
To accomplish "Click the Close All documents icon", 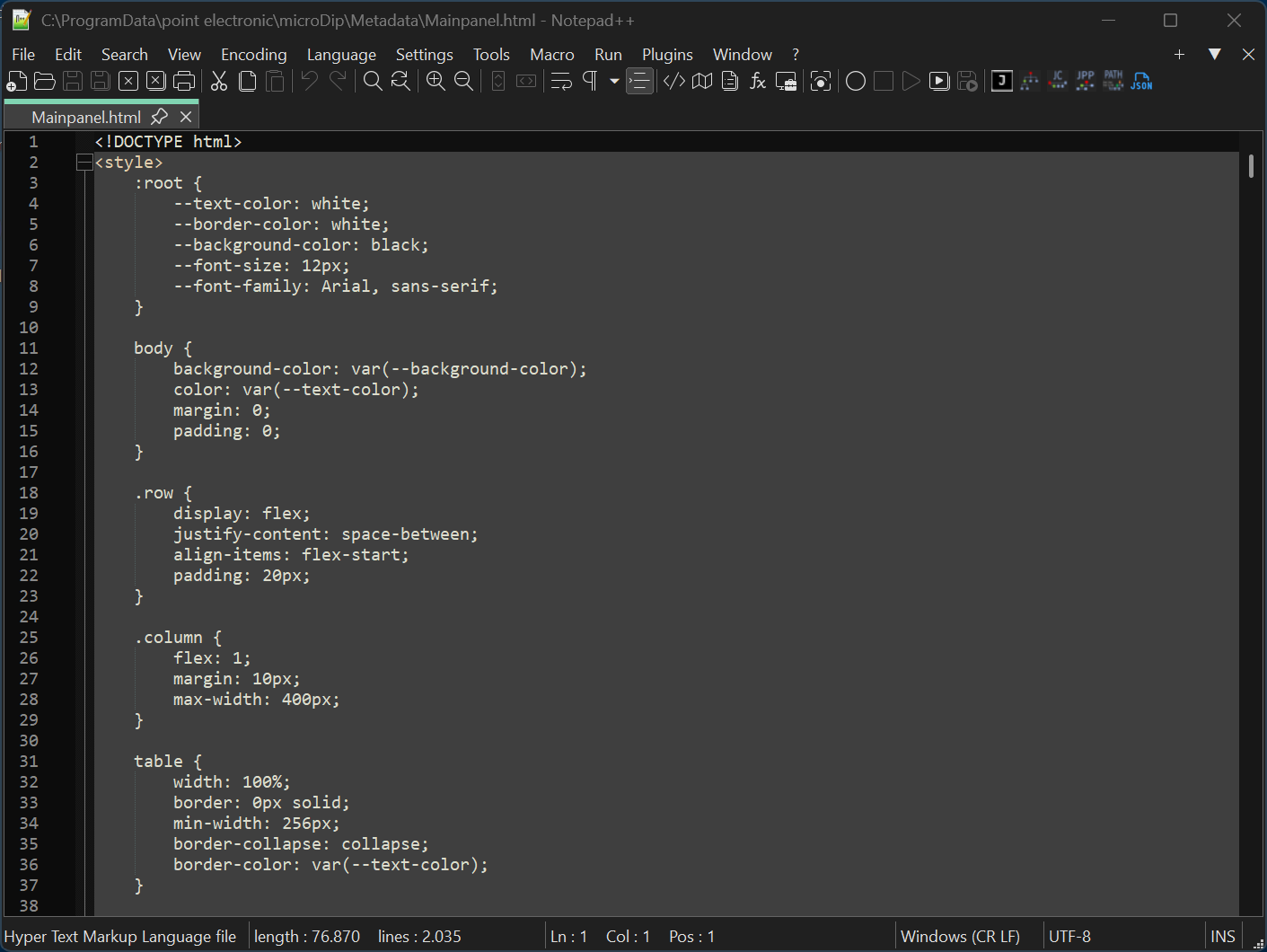I will pyautogui.click(x=156, y=82).
